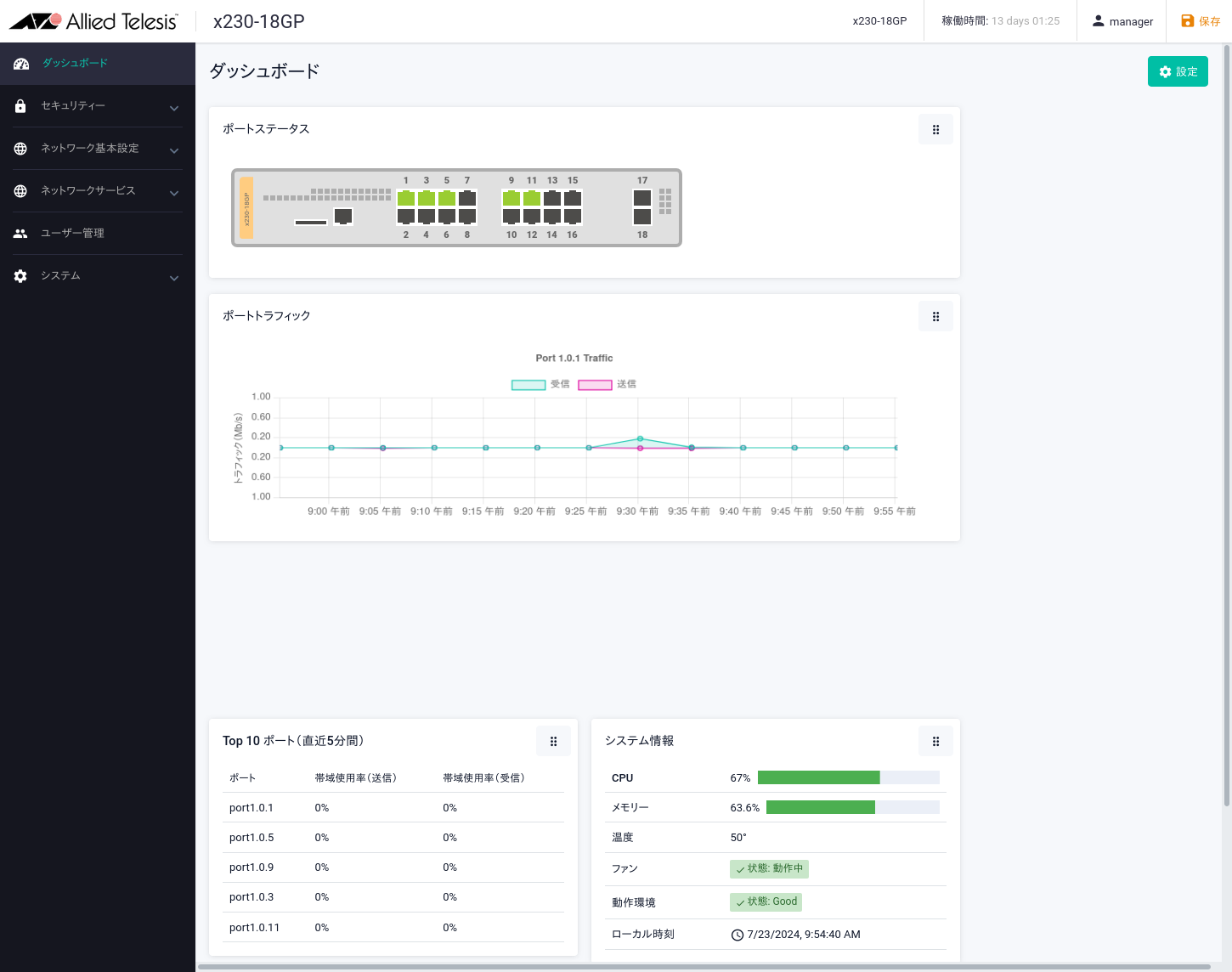Image resolution: width=1232 pixels, height=972 pixels.
Task: Open the manager user account menu
Action: point(1122,21)
